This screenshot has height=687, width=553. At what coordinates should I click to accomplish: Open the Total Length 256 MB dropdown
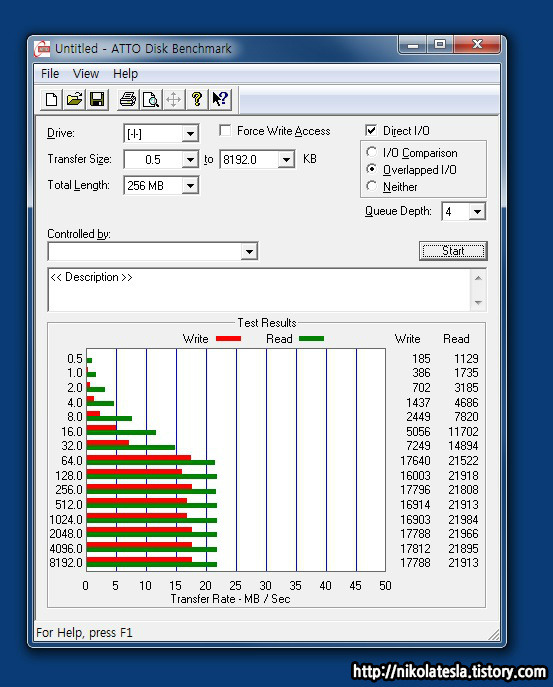click(190, 186)
